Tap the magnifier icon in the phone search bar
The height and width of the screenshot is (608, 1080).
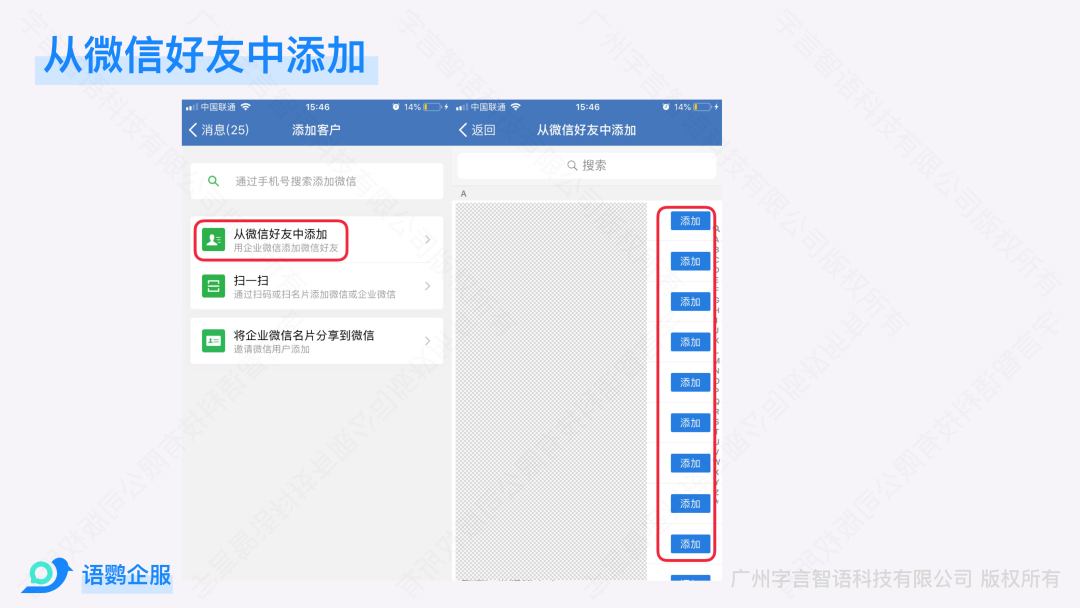click(213, 181)
